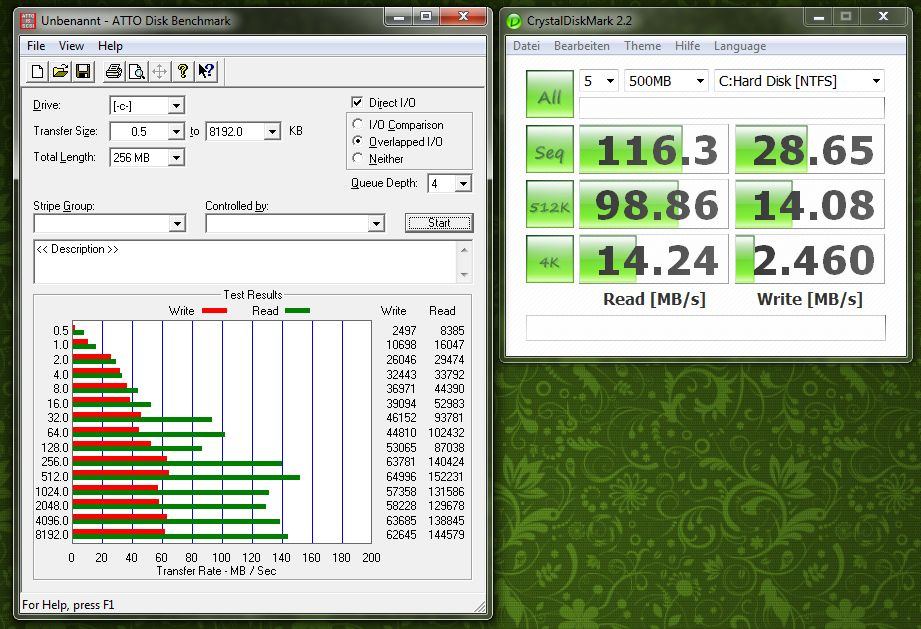Click the CrystalDiskMark title bar icon
921x629 pixels.
514,21
